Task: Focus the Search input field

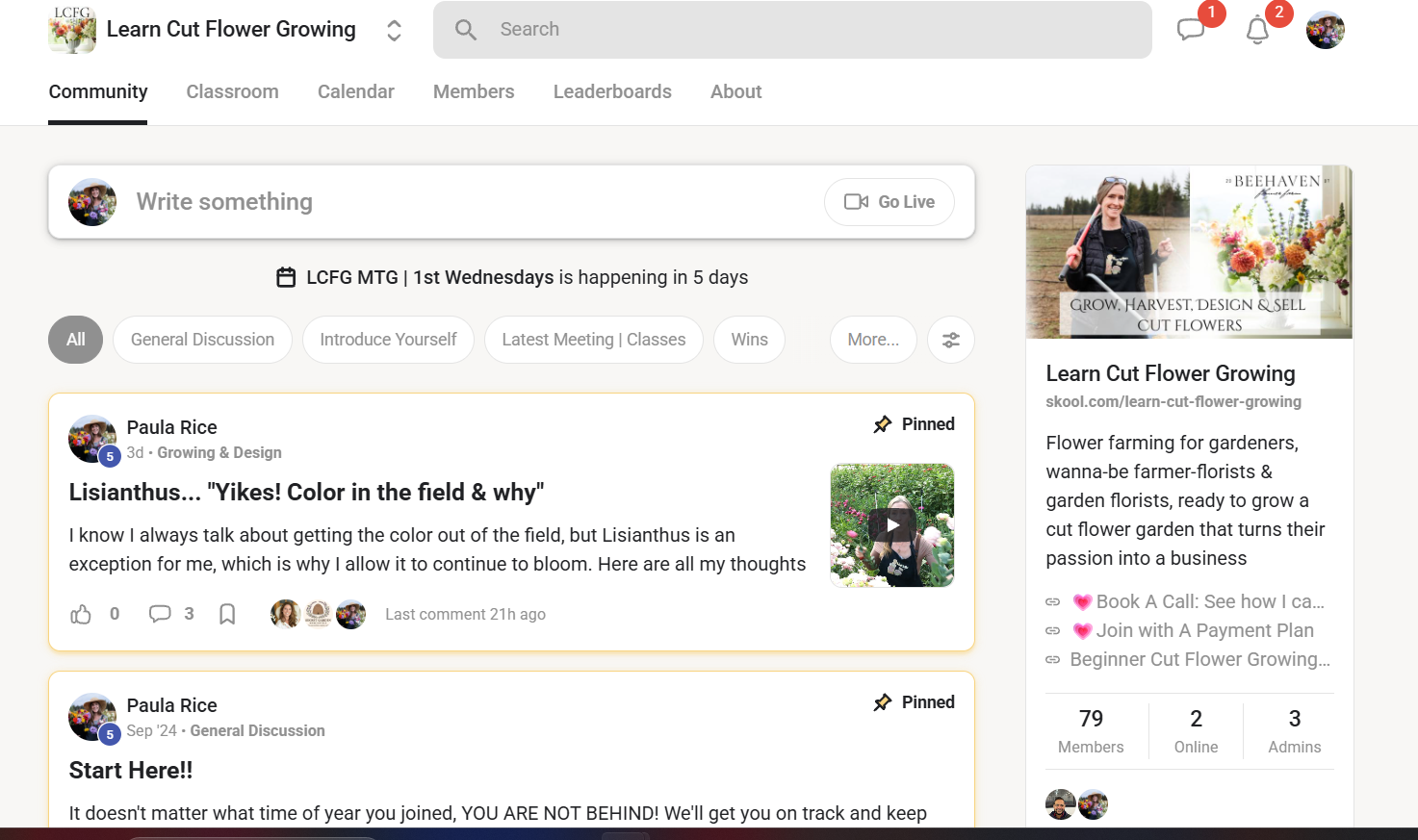Action: pyautogui.click(x=792, y=30)
